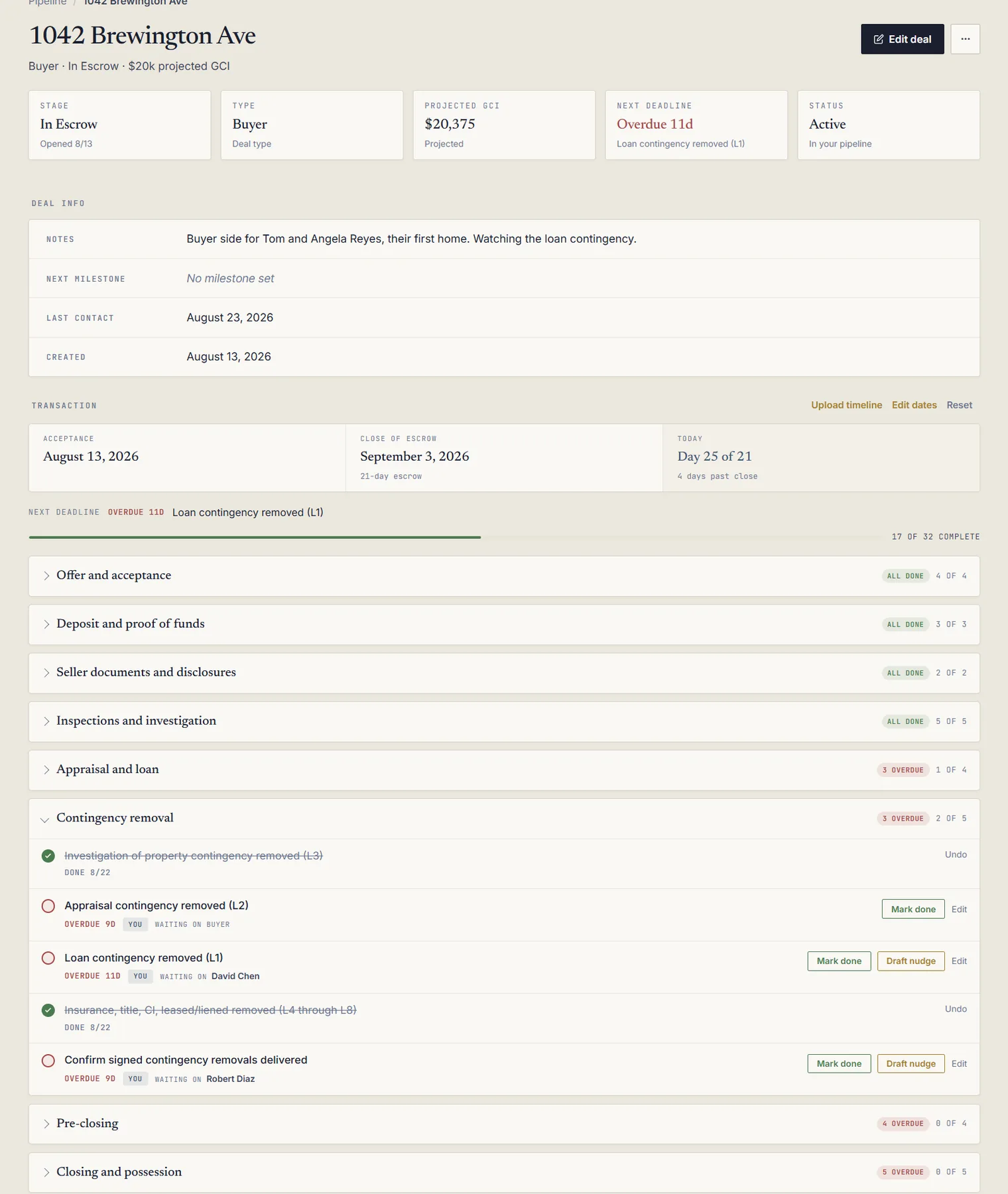Expand the Offer and acceptance section
This screenshot has height=1194, width=1008.
coord(504,575)
